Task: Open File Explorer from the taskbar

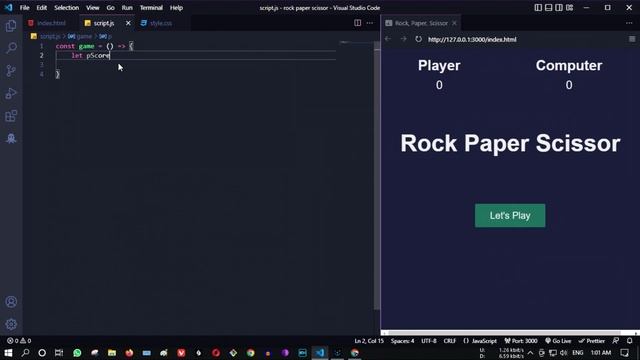Action: (x=111, y=353)
